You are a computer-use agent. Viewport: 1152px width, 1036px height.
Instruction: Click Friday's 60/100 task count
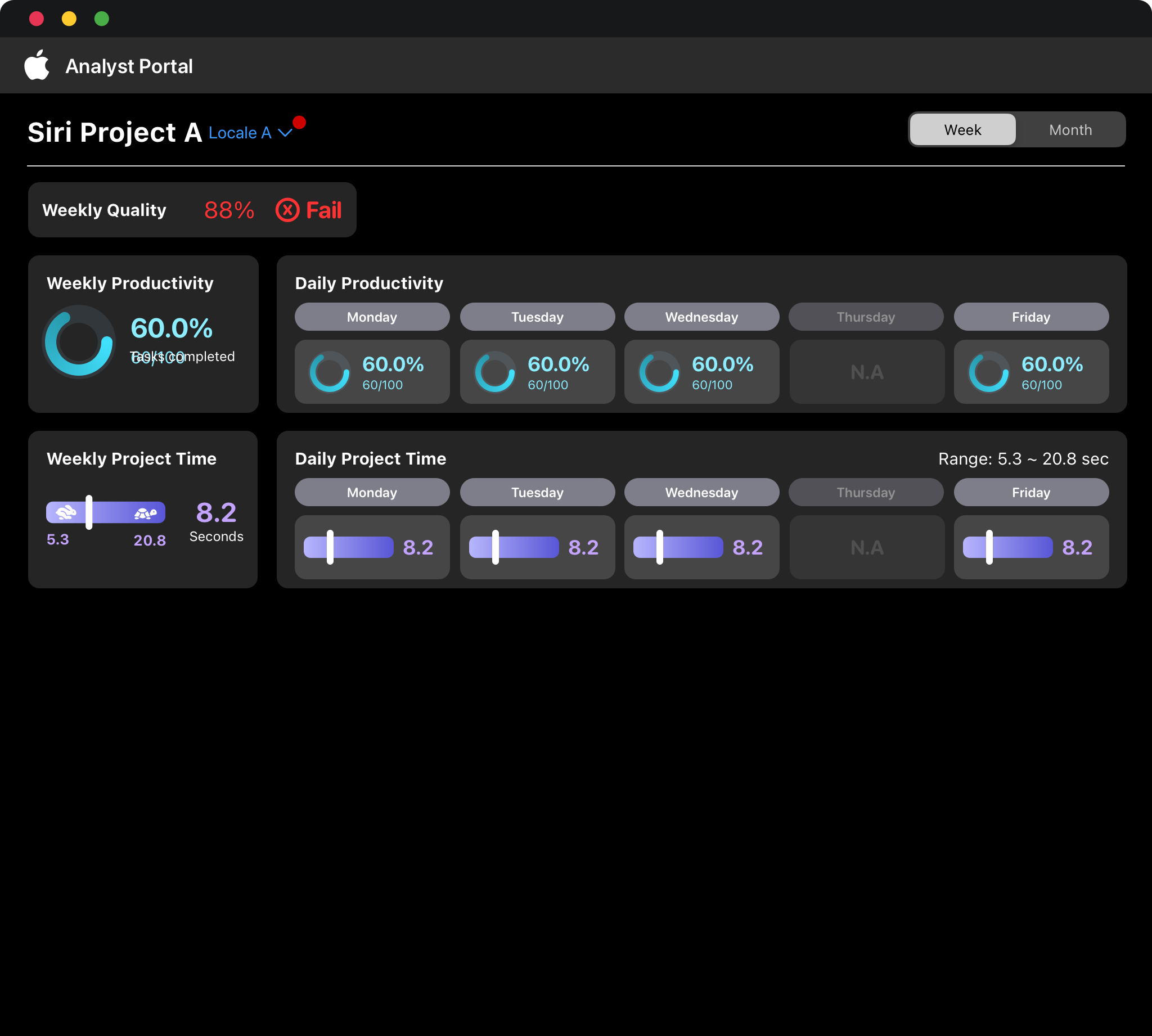[1042, 385]
